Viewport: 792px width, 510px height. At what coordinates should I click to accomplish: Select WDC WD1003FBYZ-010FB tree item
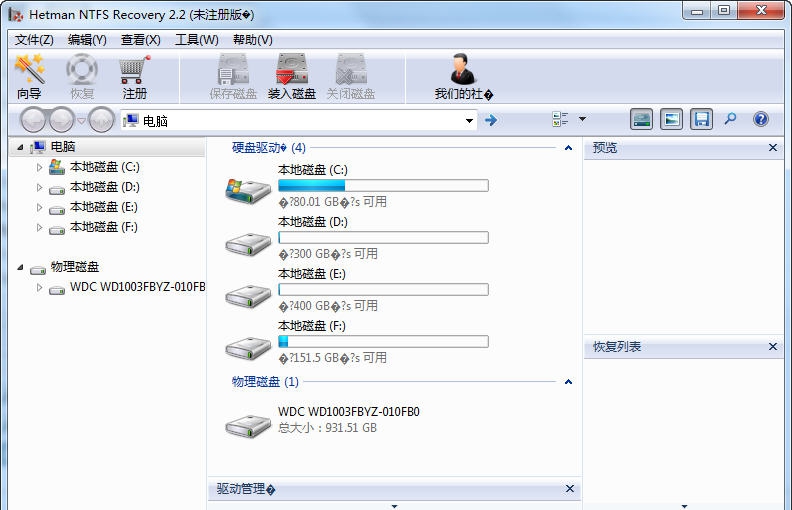(x=137, y=287)
